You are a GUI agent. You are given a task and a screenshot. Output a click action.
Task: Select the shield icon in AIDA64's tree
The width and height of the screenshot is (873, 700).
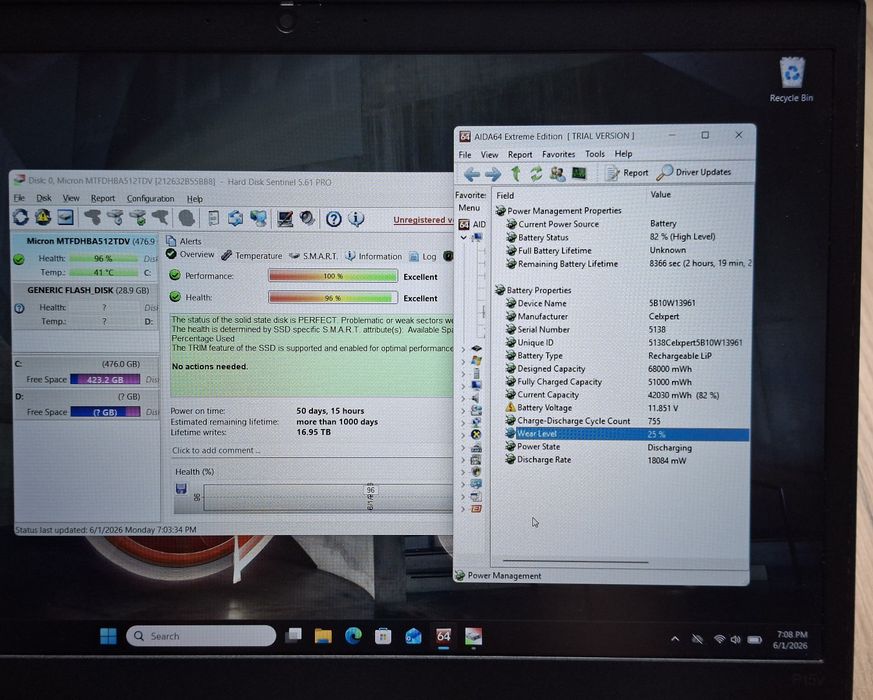click(x=476, y=472)
